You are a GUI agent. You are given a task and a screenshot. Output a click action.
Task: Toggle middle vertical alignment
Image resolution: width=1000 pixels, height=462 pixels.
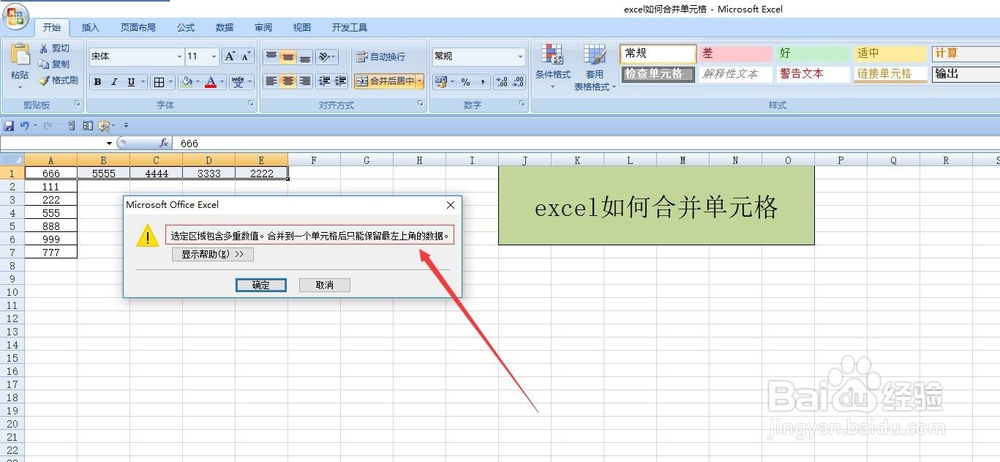click(x=288, y=57)
